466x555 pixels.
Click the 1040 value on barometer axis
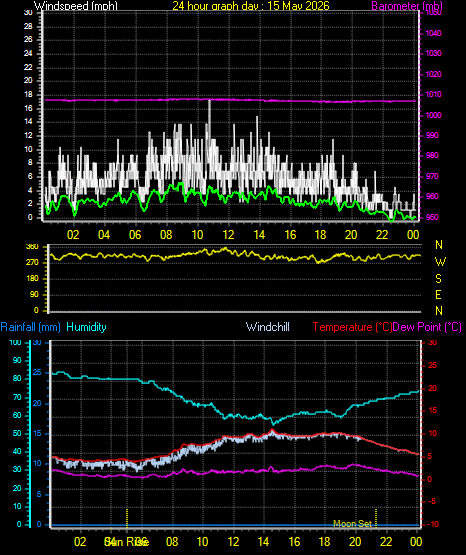(433, 33)
